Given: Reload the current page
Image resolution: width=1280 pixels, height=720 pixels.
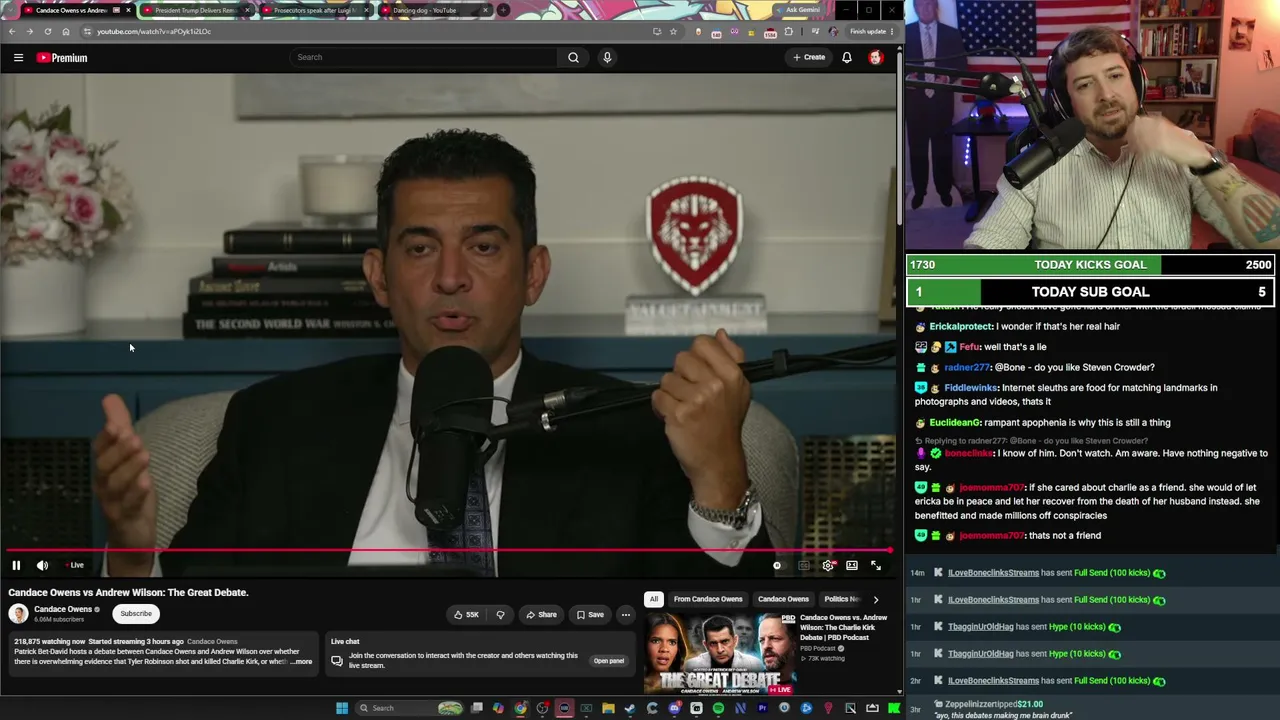Looking at the screenshot, I should pyautogui.click(x=47, y=31).
